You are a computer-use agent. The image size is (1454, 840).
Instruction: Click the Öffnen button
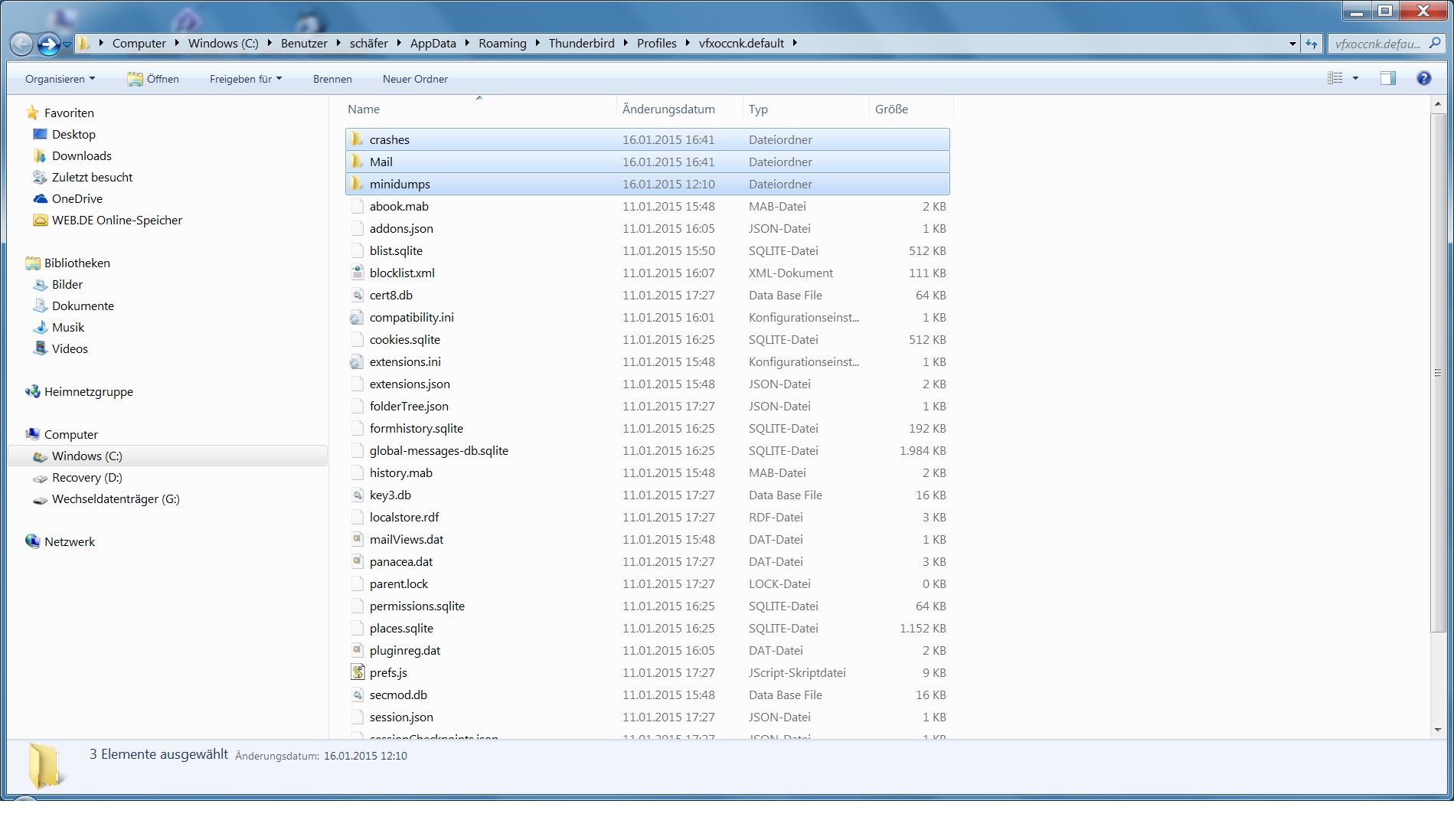coord(153,79)
